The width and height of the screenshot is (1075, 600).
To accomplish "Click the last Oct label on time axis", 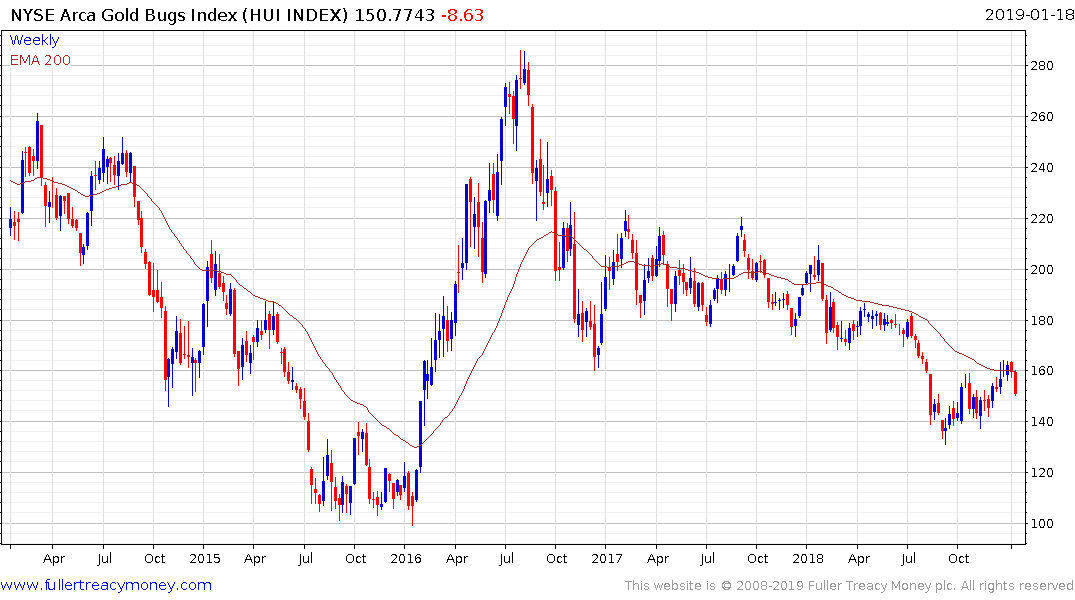I will coord(958,559).
